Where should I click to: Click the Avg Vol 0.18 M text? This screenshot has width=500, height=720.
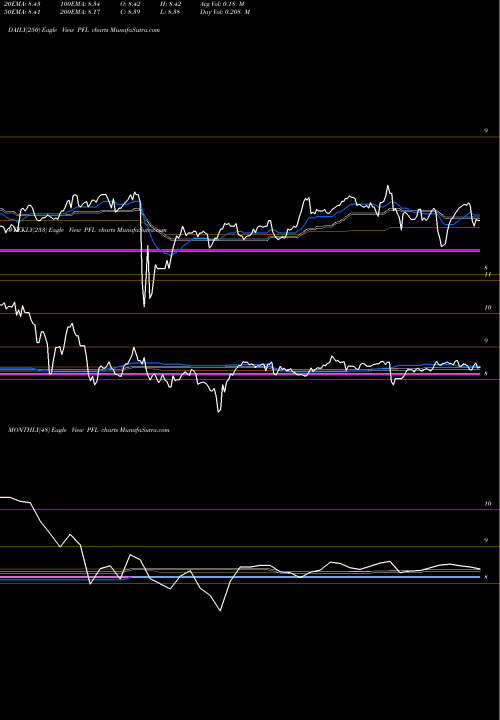222,4
